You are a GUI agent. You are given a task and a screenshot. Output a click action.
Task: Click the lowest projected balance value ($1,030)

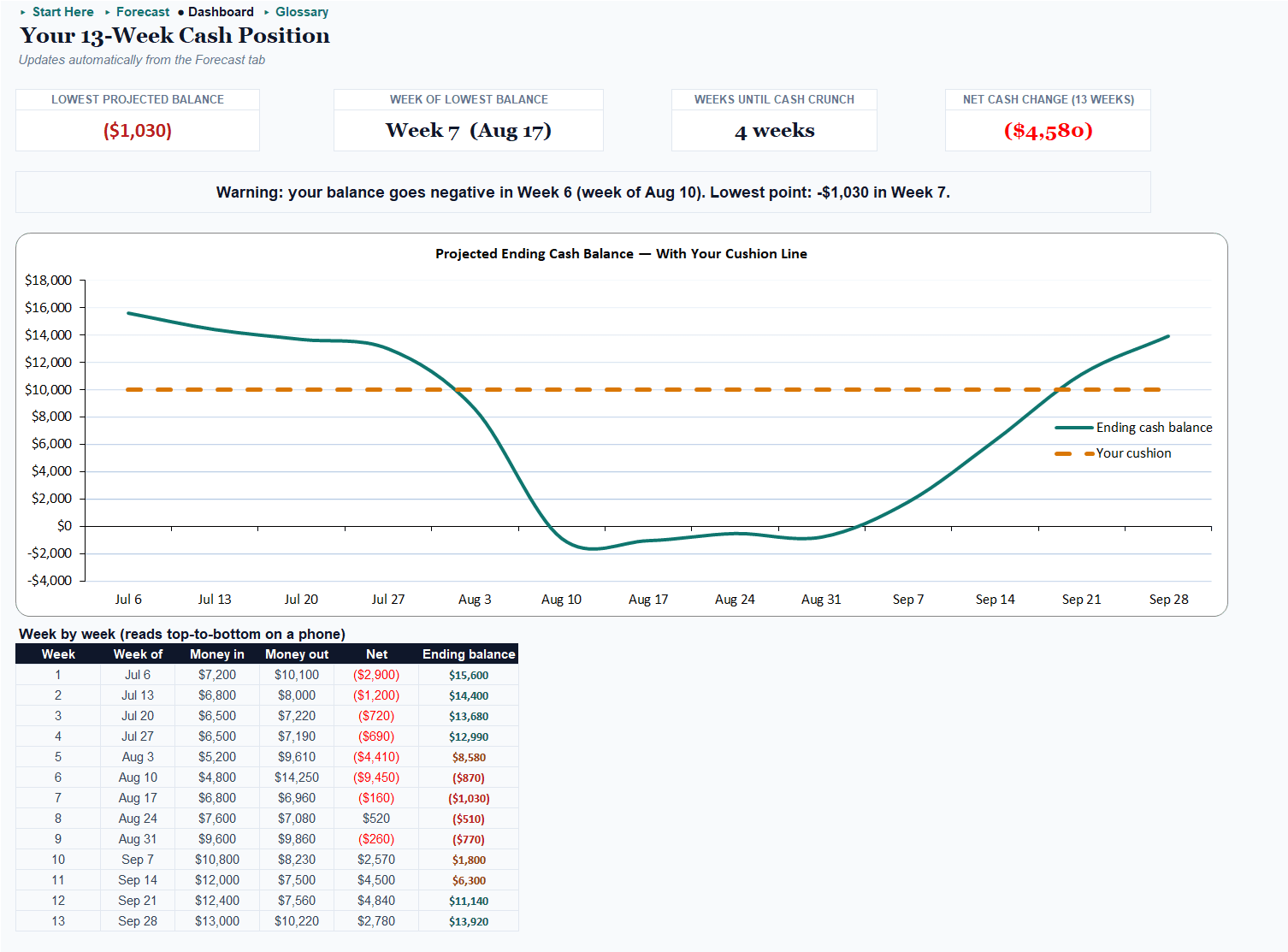click(x=138, y=130)
